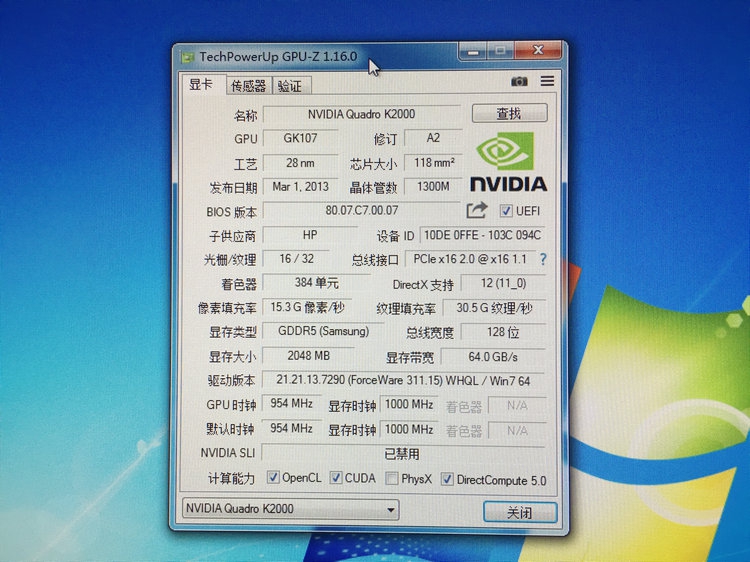Click the name field NVIDIA Quadro K2000
The image size is (750, 562).
tap(362, 114)
